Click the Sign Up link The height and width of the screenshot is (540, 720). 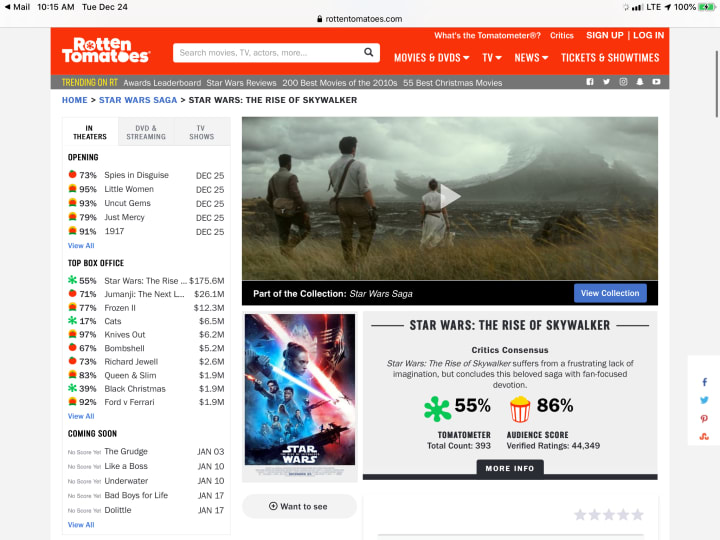click(604, 35)
